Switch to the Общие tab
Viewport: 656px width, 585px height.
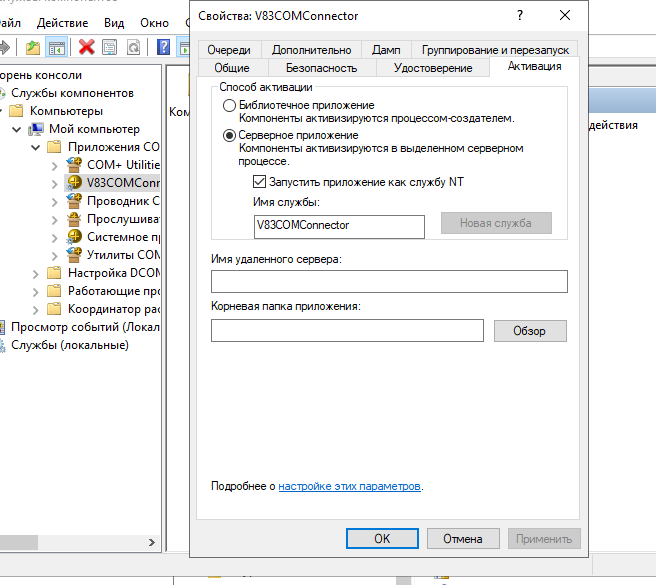(x=232, y=68)
